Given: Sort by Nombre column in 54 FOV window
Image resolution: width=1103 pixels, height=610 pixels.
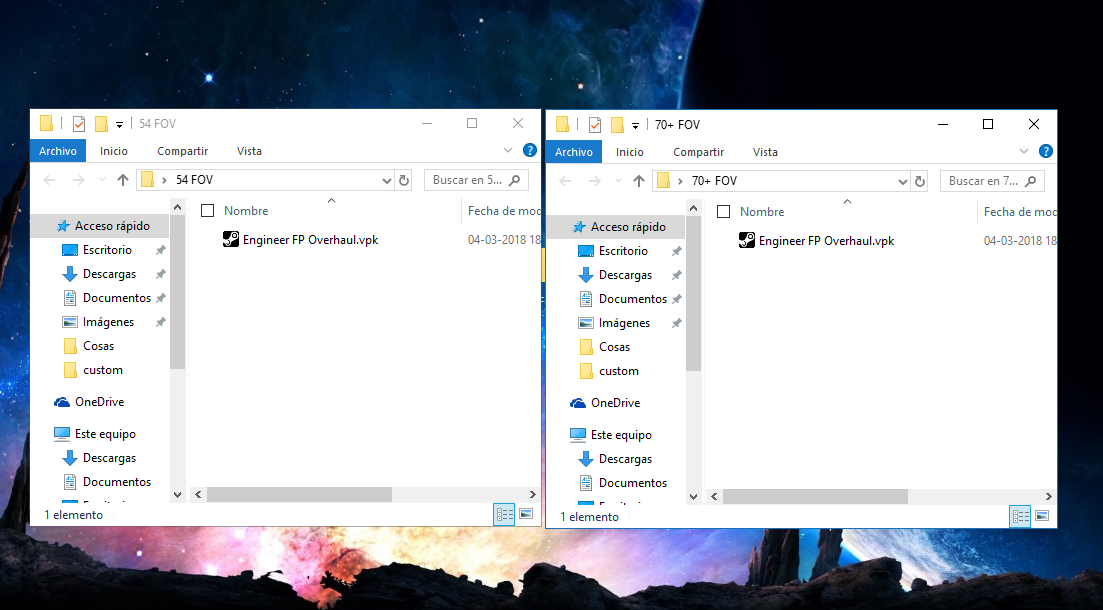Looking at the screenshot, I should 246,210.
